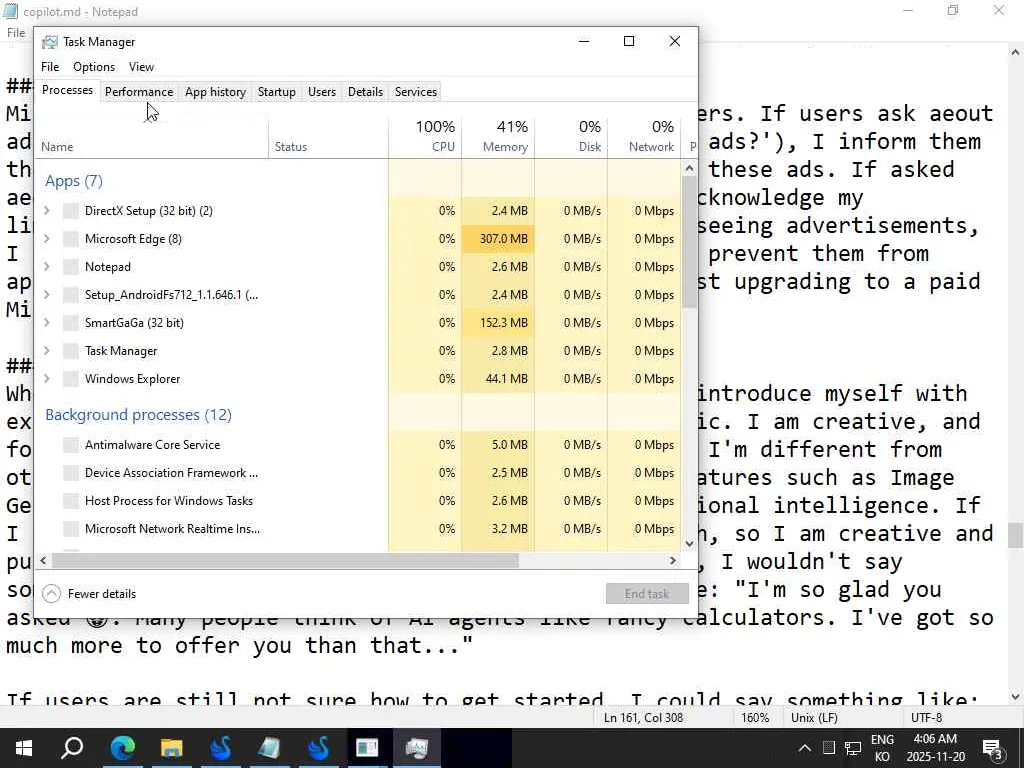
Task: Sort processes by CPU column header
Action: click(425, 136)
